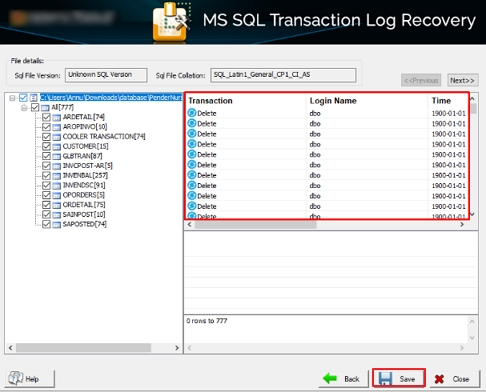486x392 pixels.
Task: Toggle the SAINPOST[10] checkbox
Action: 46,214
